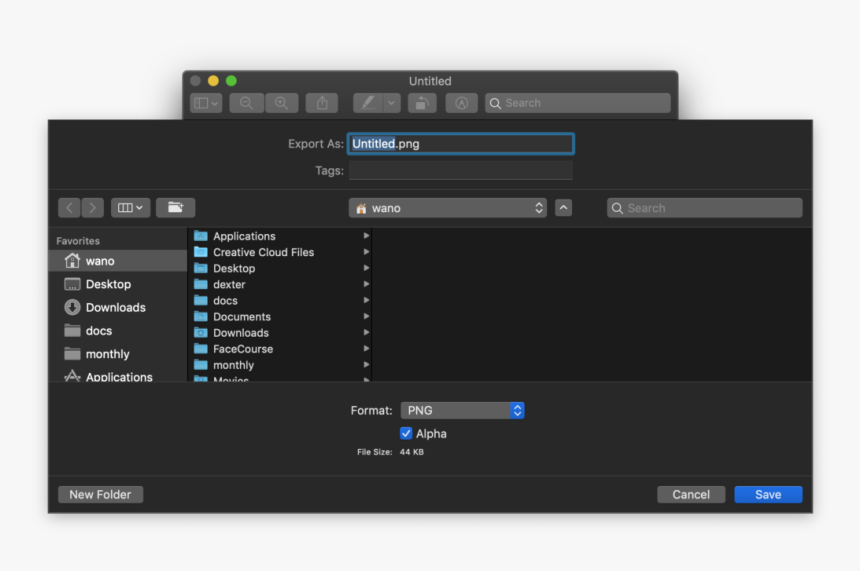Collapse the dialog with the chevron button
The image size is (860, 571).
tap(564, 208)
